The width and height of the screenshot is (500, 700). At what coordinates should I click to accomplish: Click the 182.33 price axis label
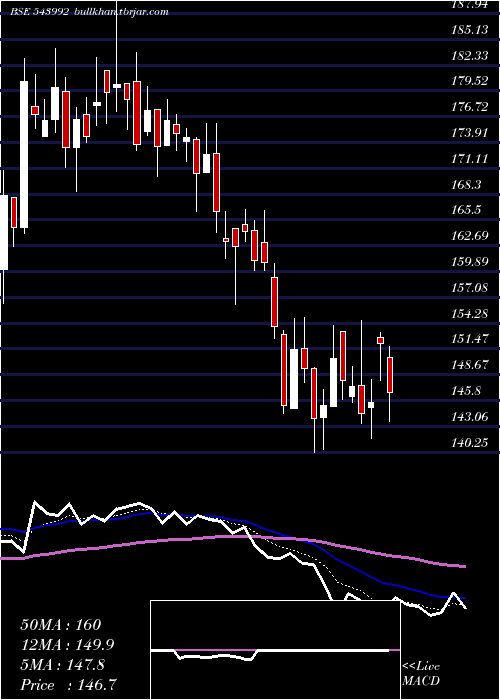[x=469, y=56]
